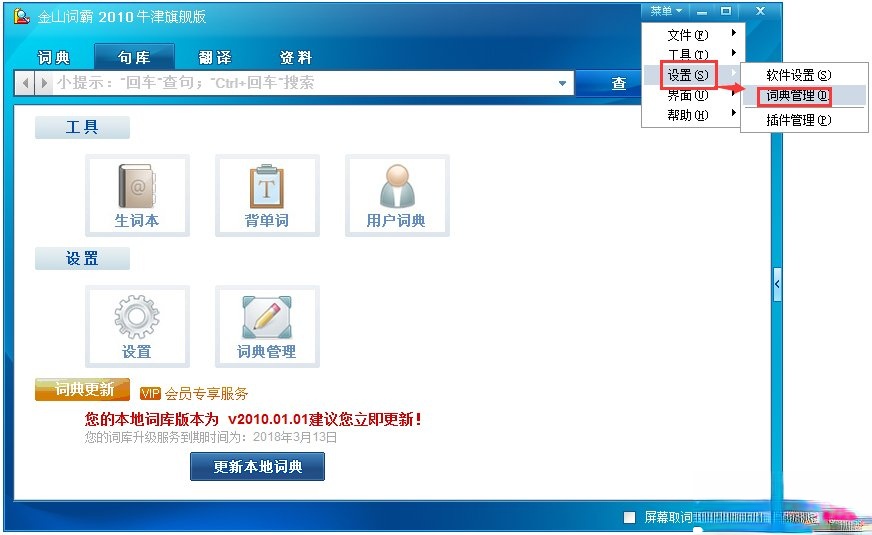Choose 软件设置(S) from submenu

point(804,75)
